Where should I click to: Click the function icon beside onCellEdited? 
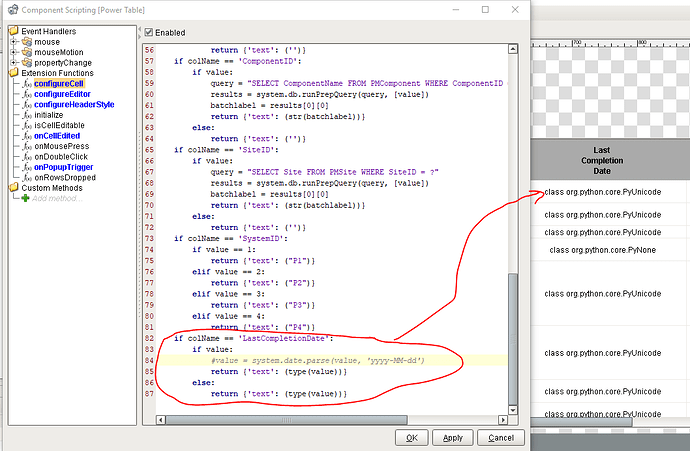(x=27, y=136)
